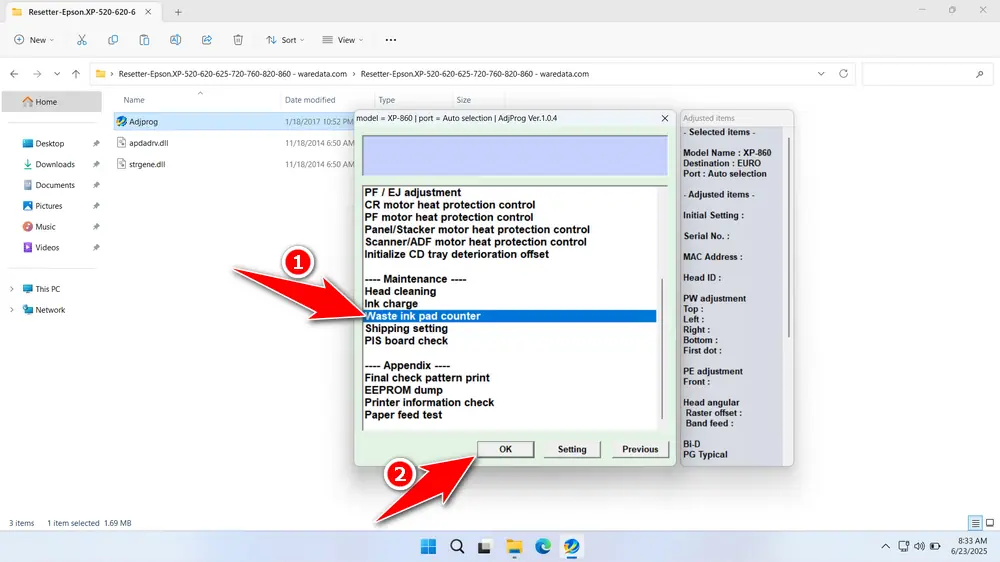1000x562 pixels.
Task: Select the apdadrv.dll file
Action: tap(149, 143)
